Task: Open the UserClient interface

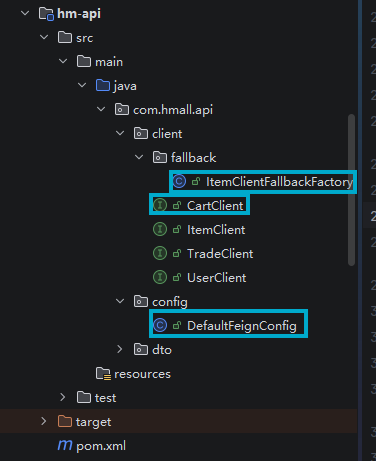Action: pyautogui.click(x=217, y=278)
